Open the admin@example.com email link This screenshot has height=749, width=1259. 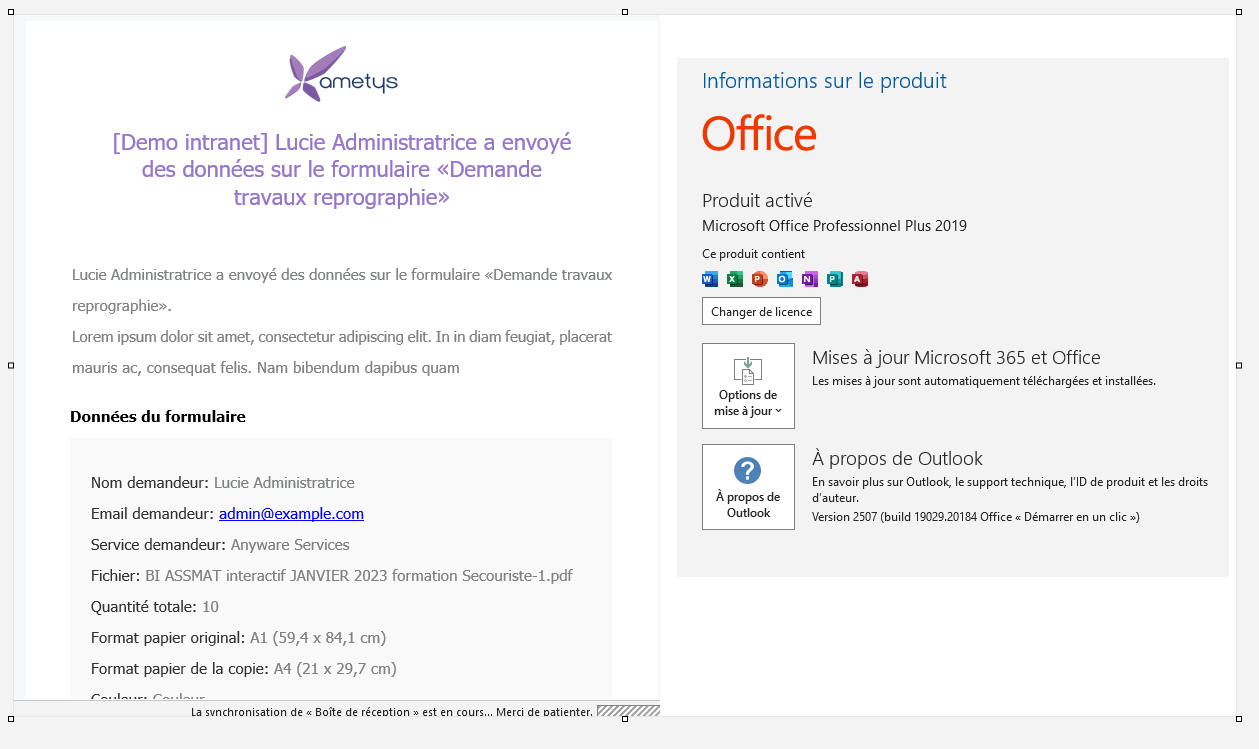point(291,514)
